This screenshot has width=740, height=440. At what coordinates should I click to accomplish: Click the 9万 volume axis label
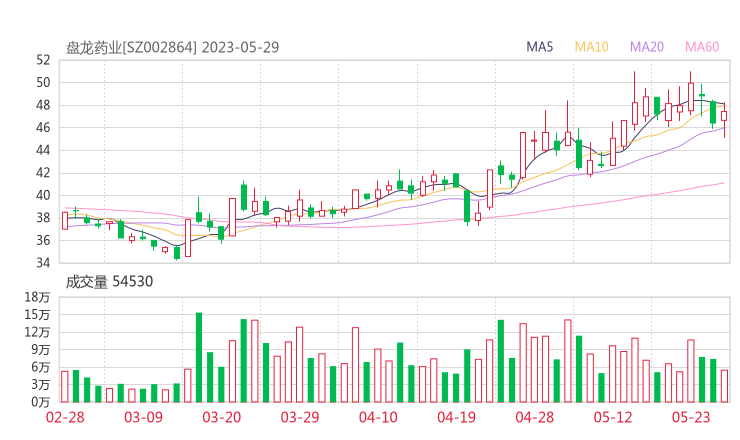(41, 350)
